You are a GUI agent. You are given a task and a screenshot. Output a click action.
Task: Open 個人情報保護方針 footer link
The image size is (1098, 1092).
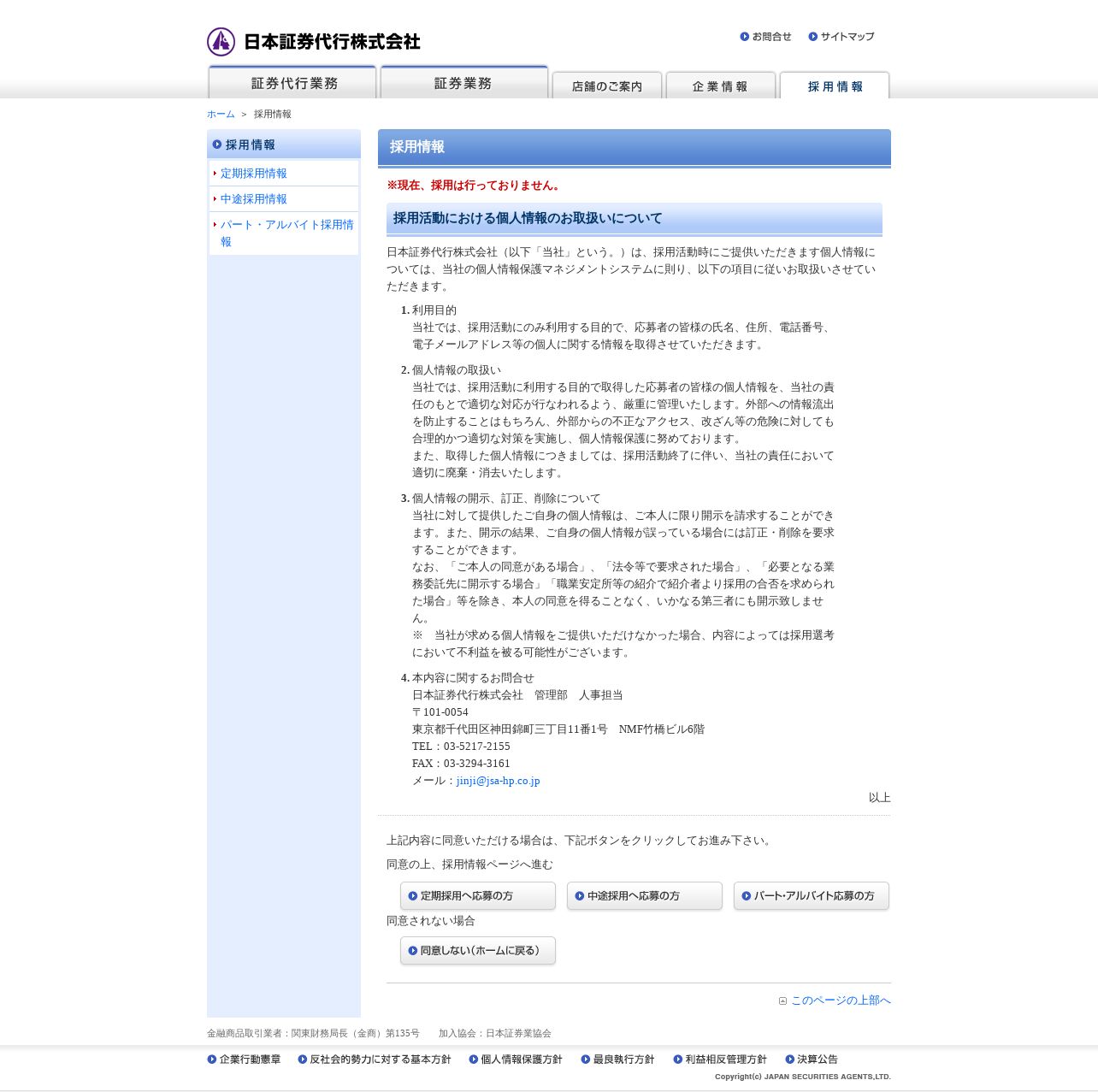tap(516, 1060)
